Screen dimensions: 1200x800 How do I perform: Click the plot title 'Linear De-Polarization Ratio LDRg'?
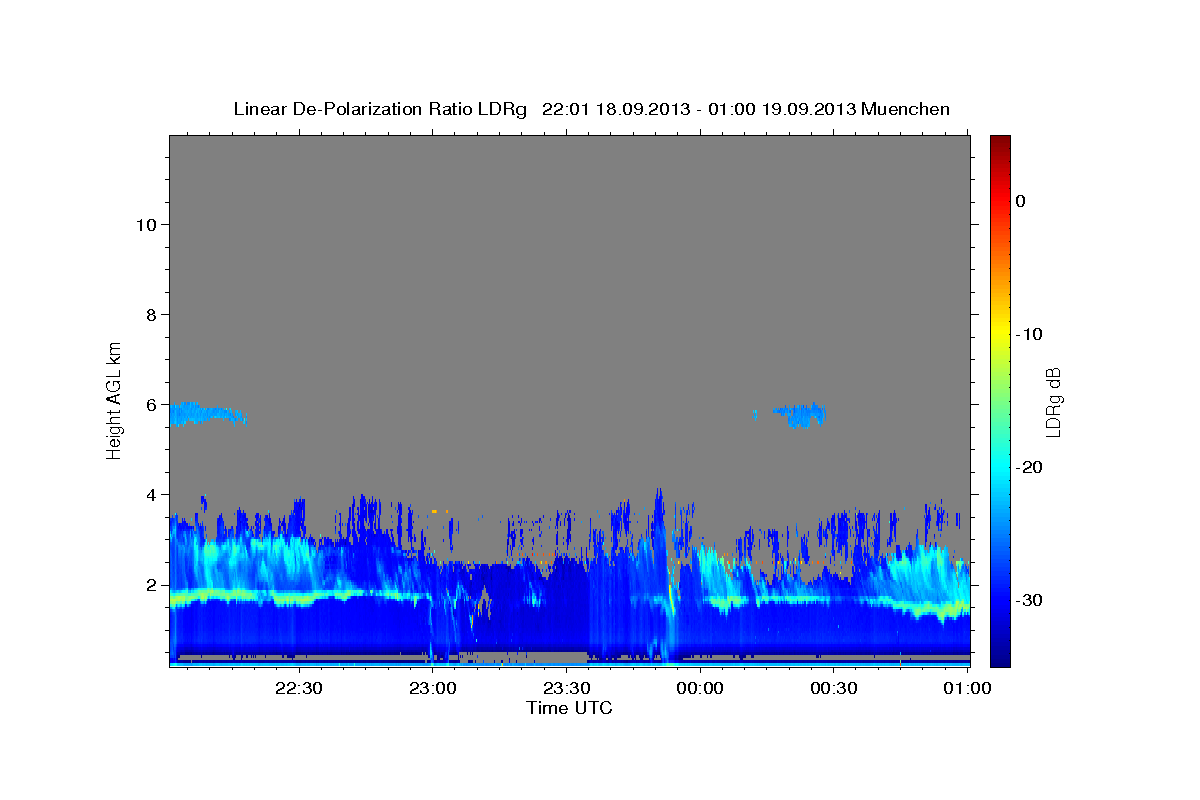[x=379, y=109]
